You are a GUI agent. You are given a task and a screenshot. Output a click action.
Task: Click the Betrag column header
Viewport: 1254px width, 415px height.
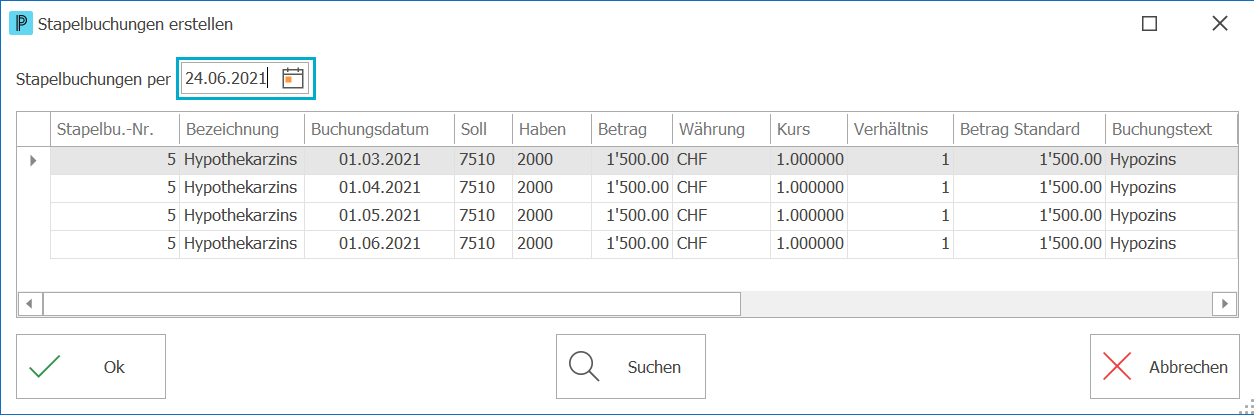coord(632,129)
